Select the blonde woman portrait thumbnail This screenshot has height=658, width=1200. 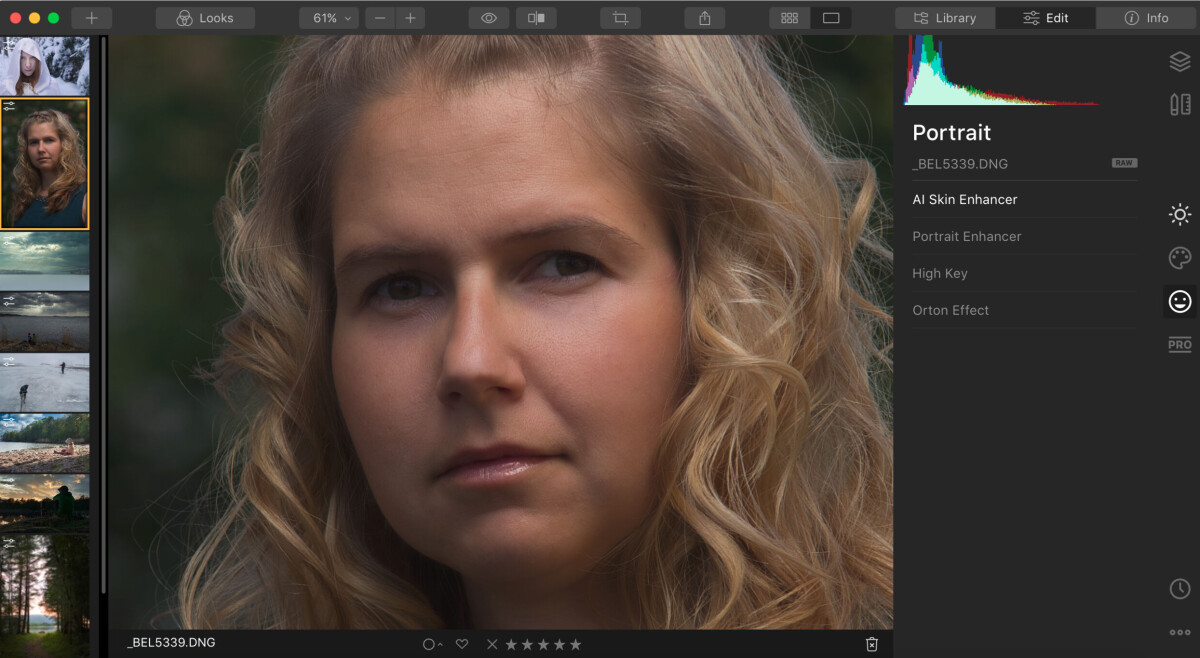(45, 163)
